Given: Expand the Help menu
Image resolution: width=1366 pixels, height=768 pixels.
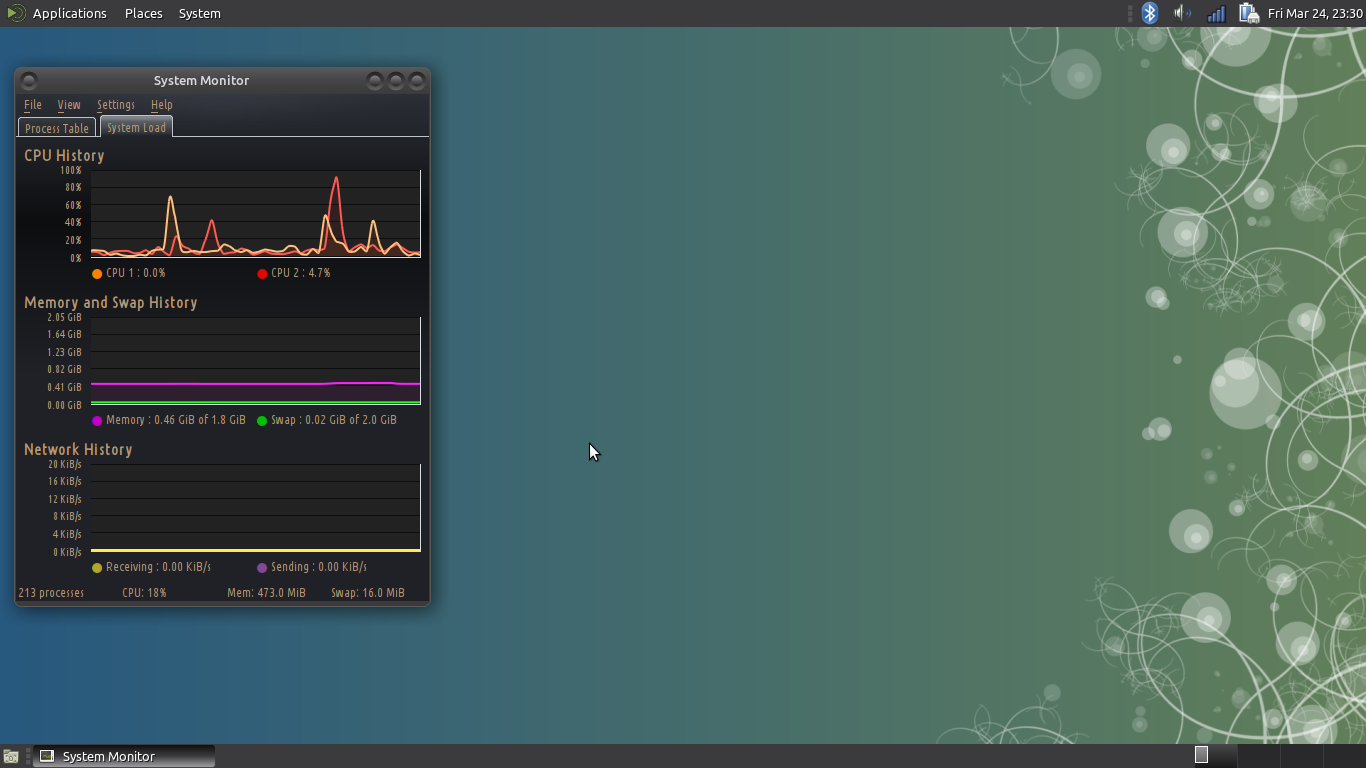Looking at the screenshot, I should pos(162,104).
